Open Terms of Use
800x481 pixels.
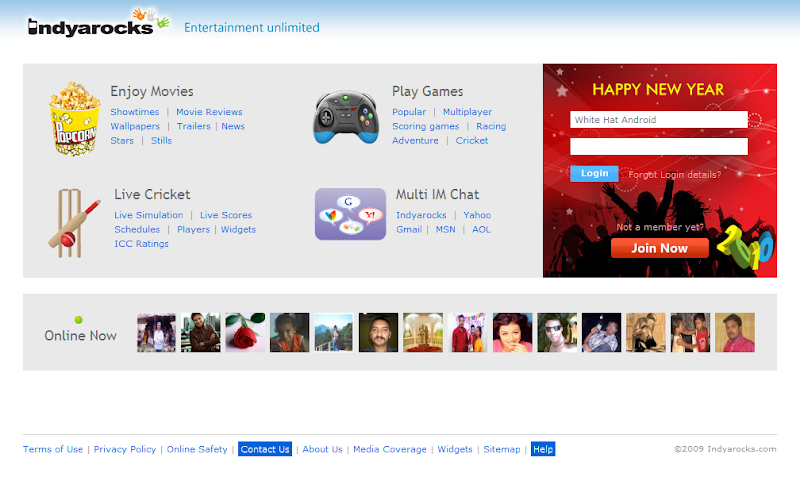(53, 449)
